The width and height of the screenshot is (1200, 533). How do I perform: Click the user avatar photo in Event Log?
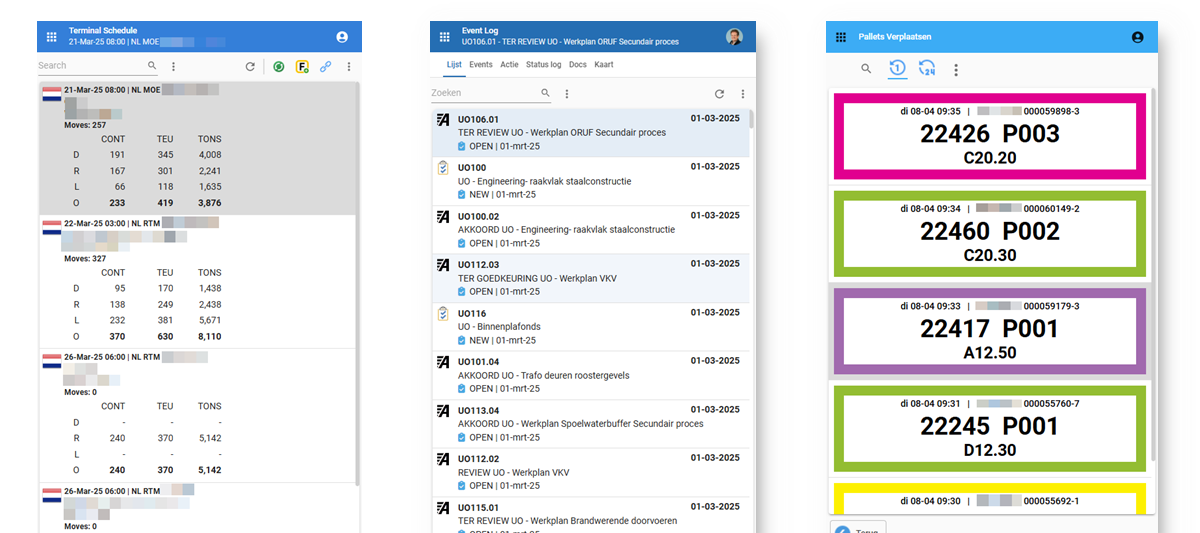(x=734, y=37)
